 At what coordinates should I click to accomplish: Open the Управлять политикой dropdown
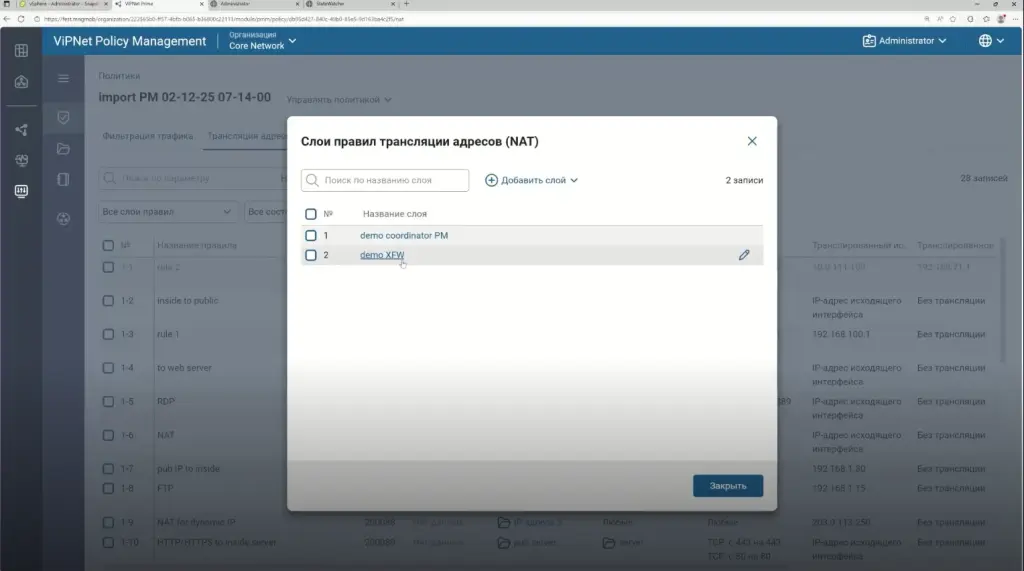[339, 100]
